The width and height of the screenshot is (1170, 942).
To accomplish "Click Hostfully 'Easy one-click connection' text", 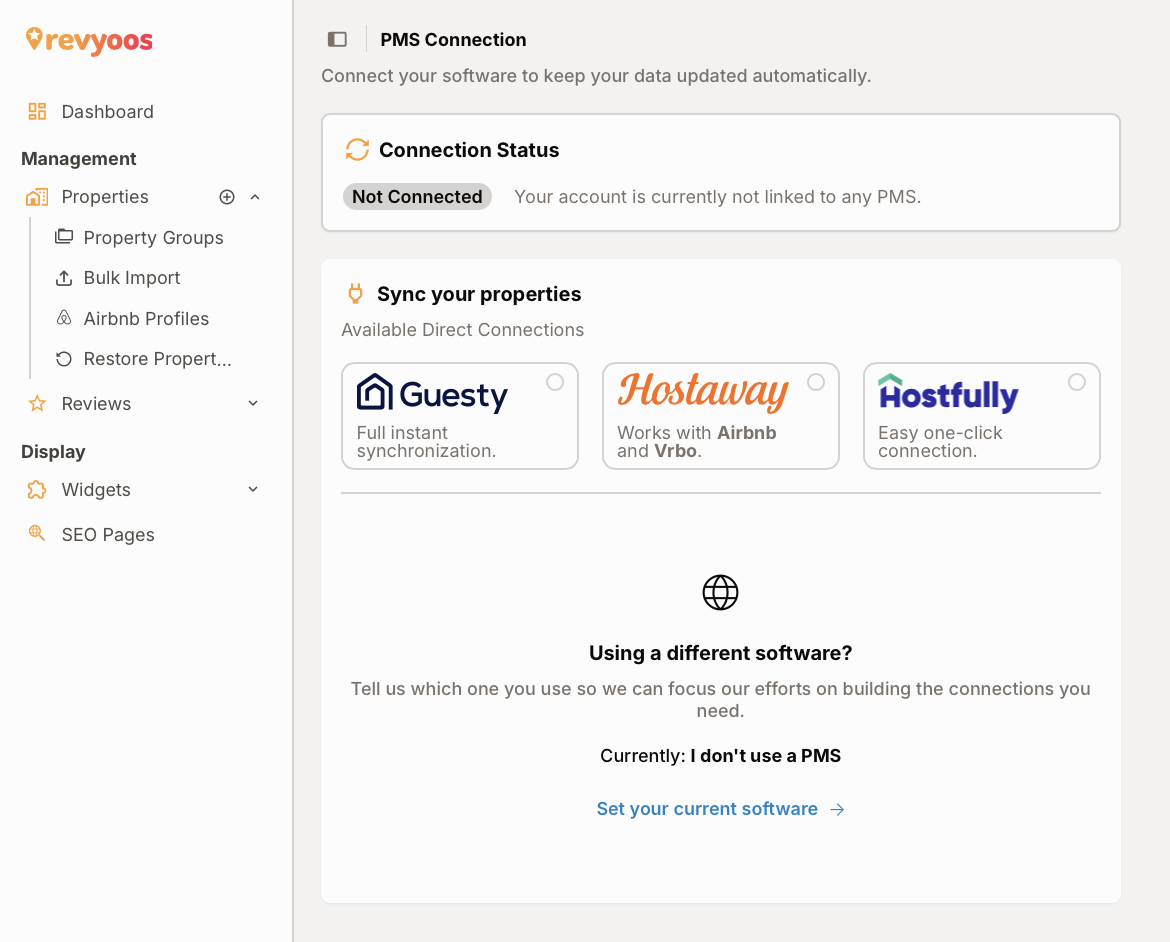I will (939, 442).
